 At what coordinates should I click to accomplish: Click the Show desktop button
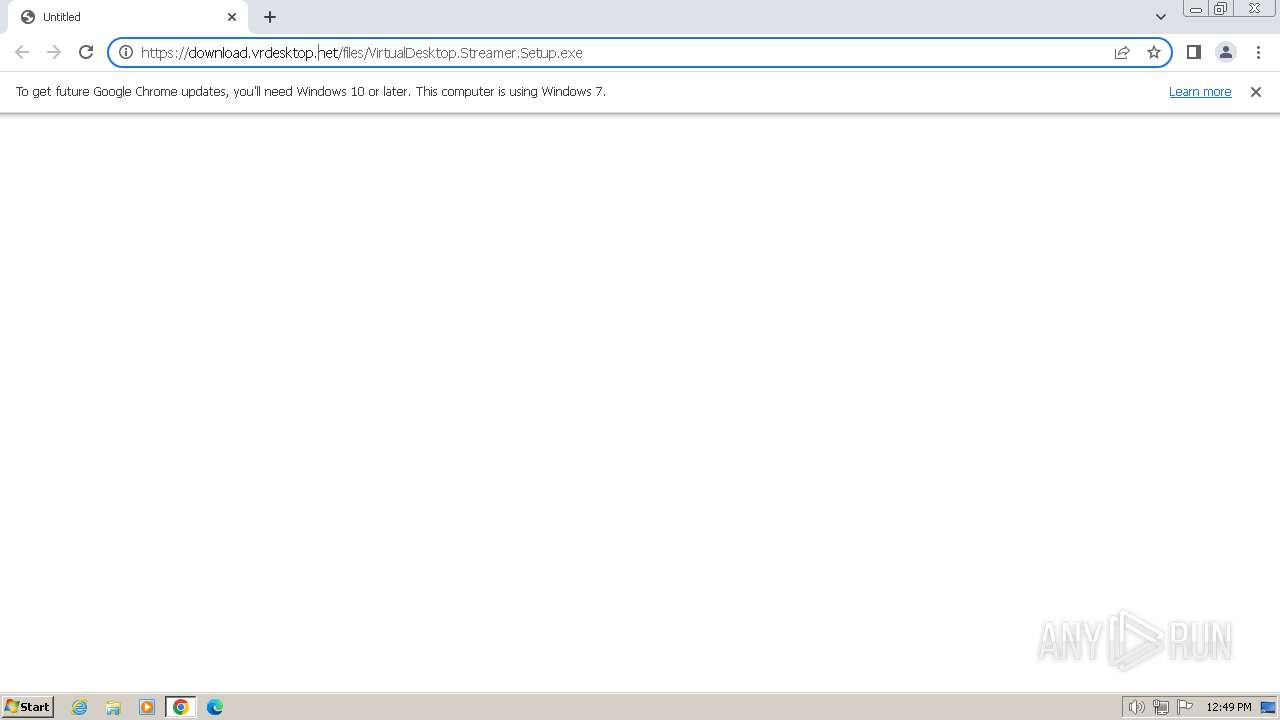[x=1268, y=707]
